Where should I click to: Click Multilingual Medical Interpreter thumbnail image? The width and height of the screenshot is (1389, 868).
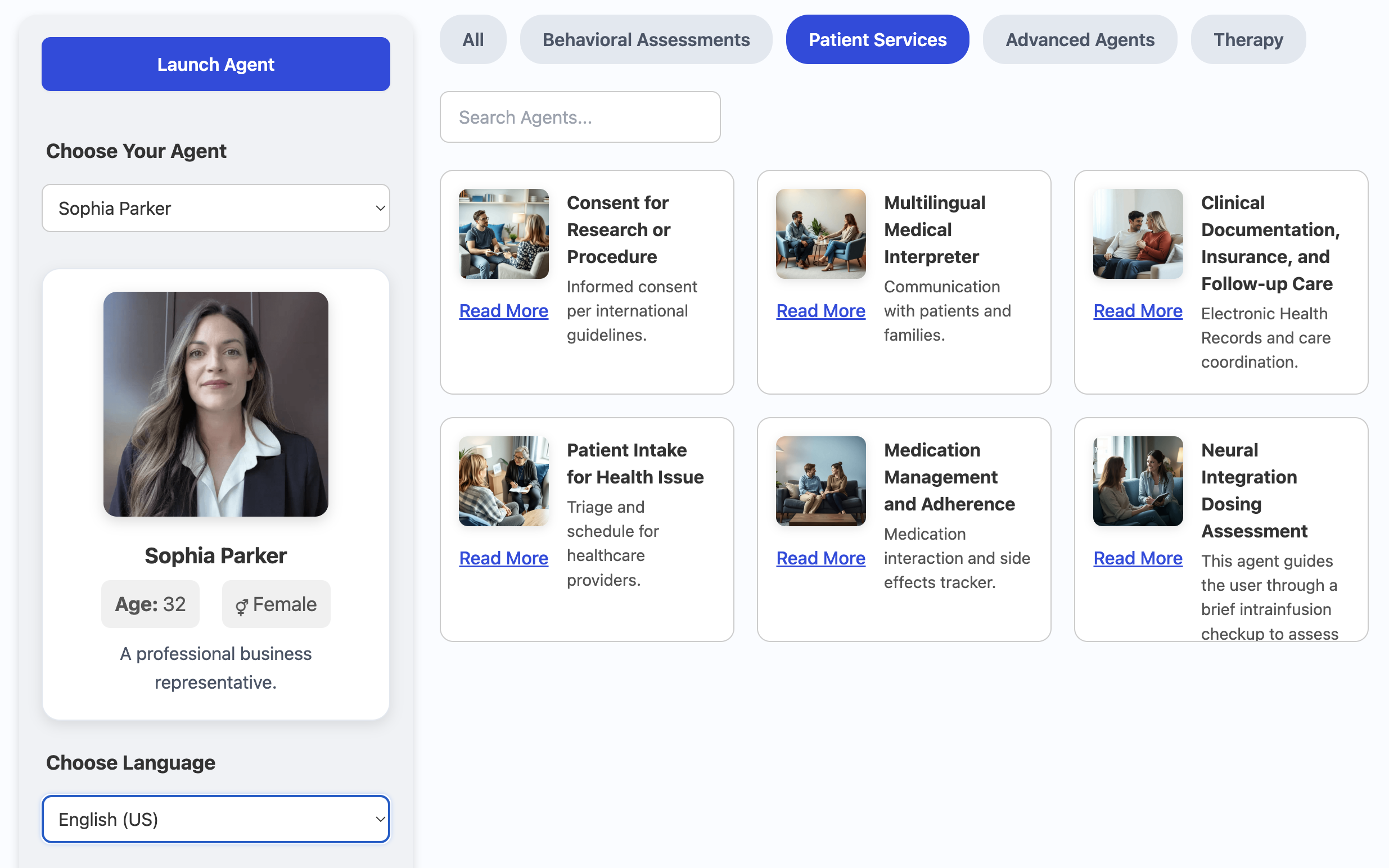[820, 234]
